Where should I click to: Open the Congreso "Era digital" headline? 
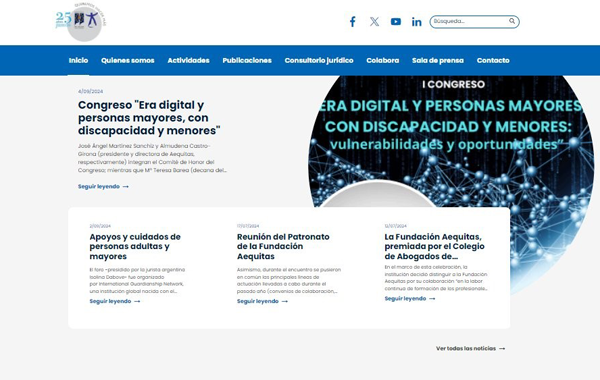(149, 117)
